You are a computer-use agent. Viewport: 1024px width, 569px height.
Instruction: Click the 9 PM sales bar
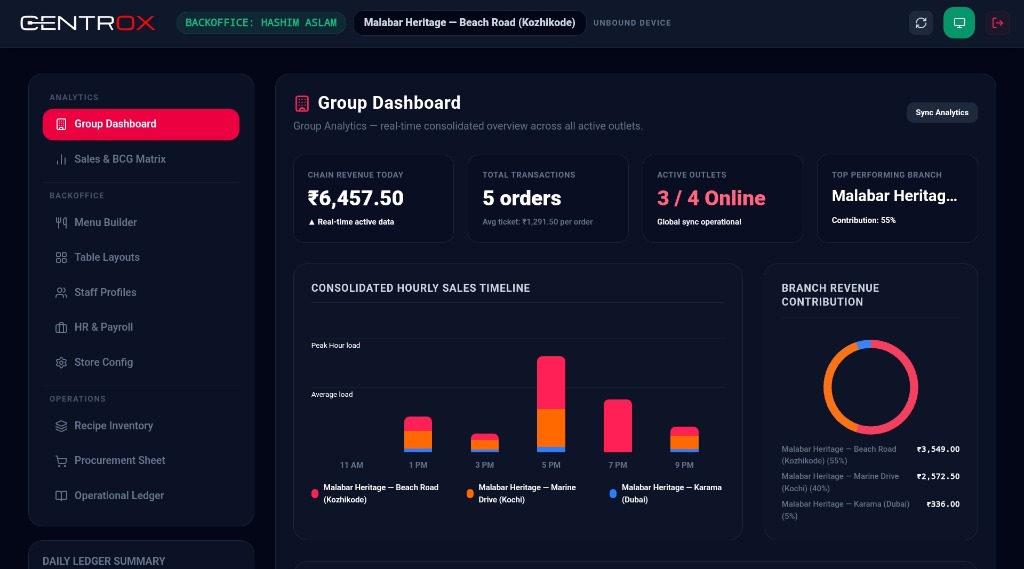pos(684,440)
